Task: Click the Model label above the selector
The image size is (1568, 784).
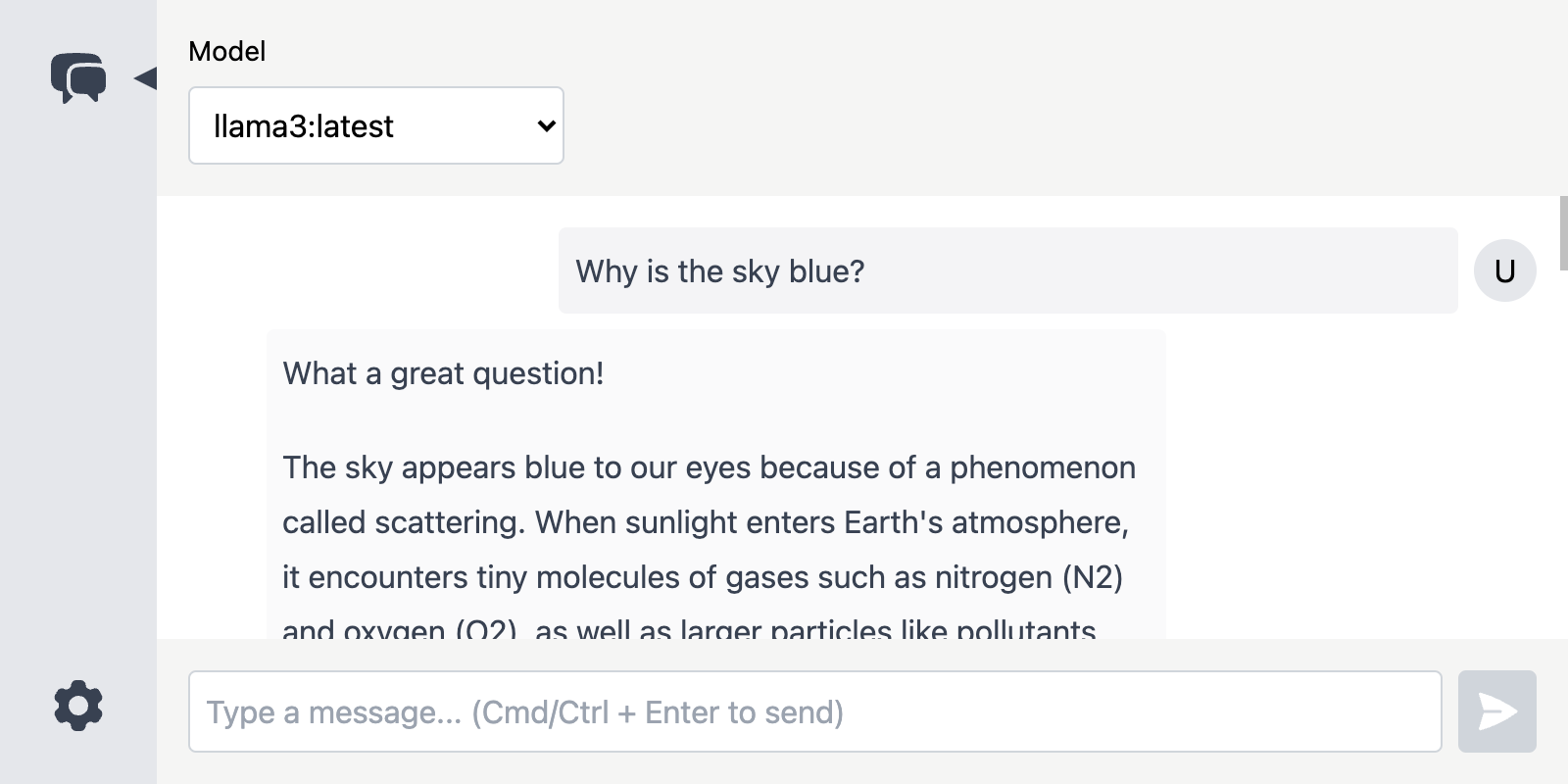Action: (226, 51)
